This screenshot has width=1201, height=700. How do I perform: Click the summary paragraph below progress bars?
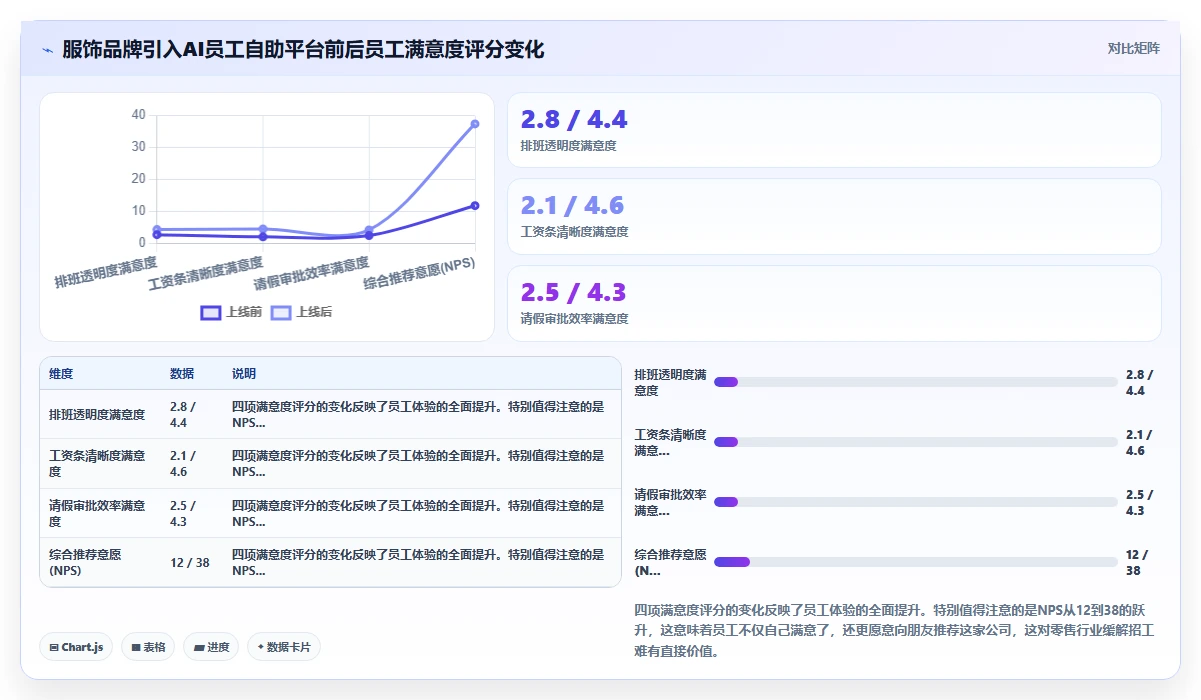[x=894, y=630]
